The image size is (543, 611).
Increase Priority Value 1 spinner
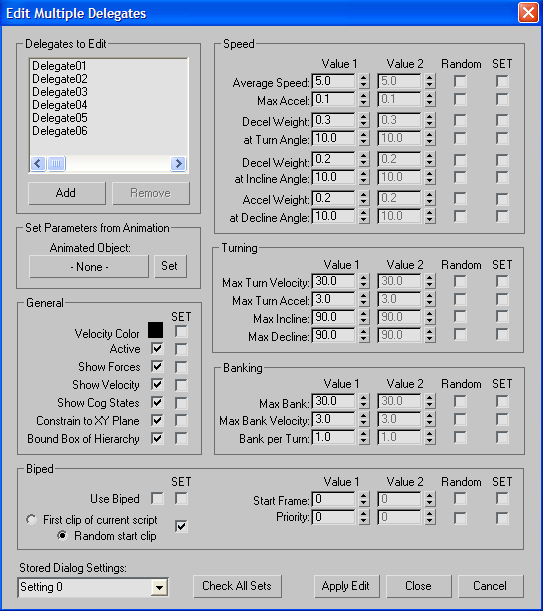tap(364, 514)
